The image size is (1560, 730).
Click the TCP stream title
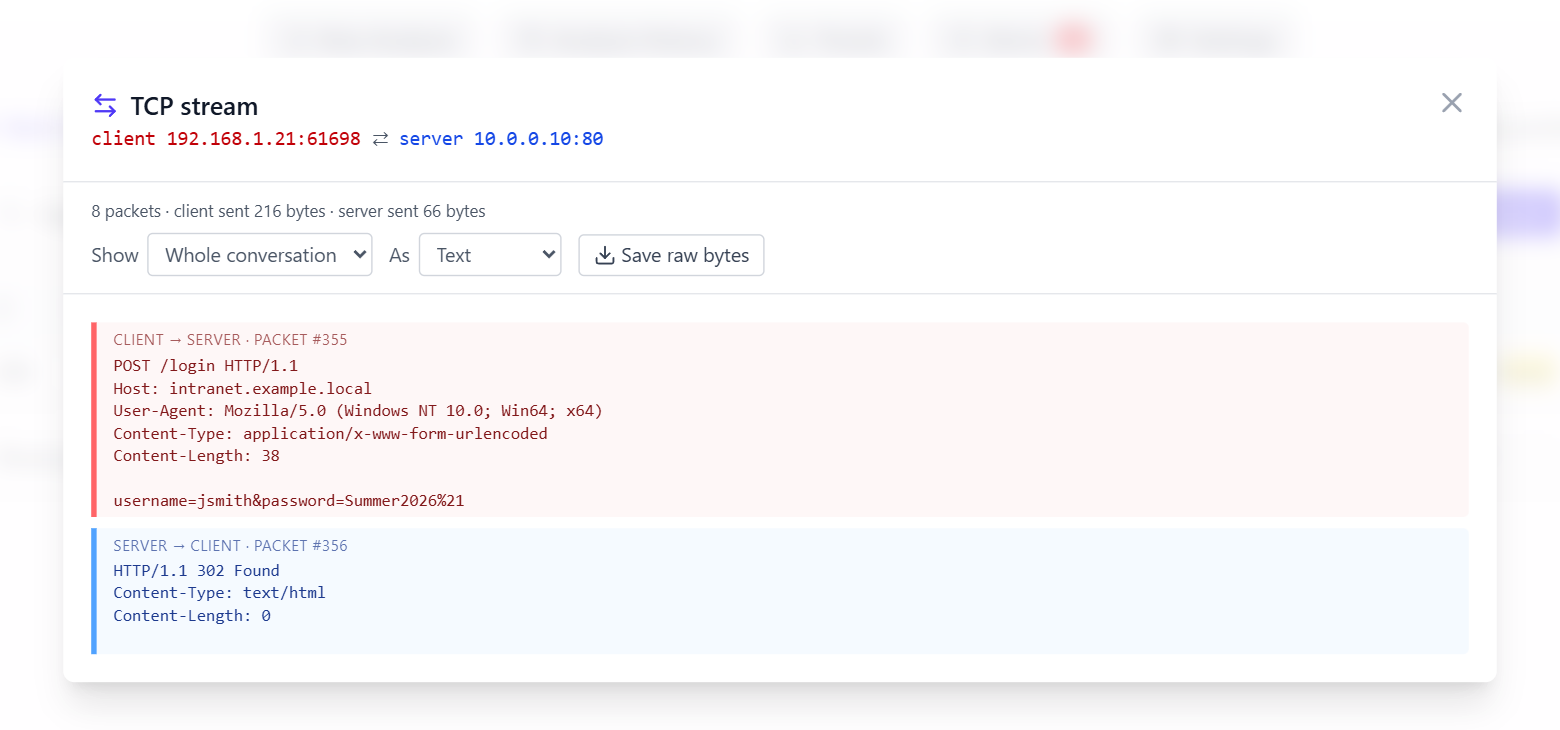click(194, 106)
